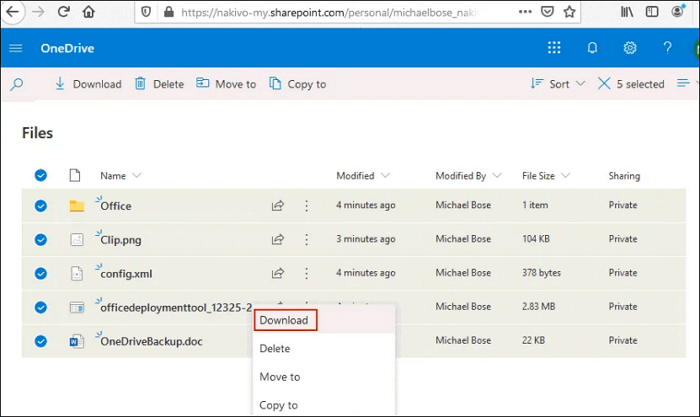Deselect the config.xml file checkbox
The height and width of the screenshot is (417, 700).
[41, 273]
